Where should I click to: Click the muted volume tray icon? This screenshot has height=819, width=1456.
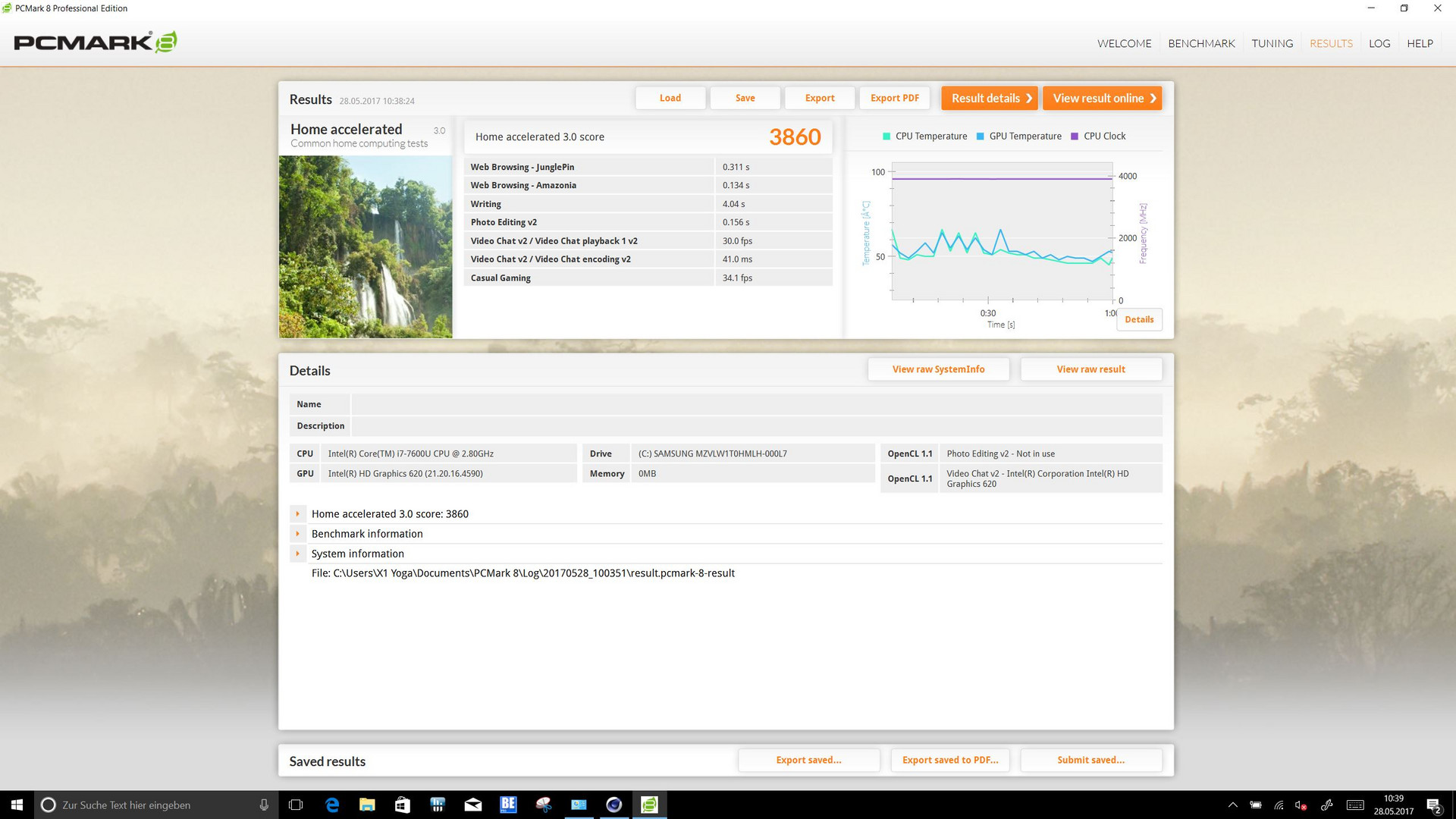pos(1301,805)
